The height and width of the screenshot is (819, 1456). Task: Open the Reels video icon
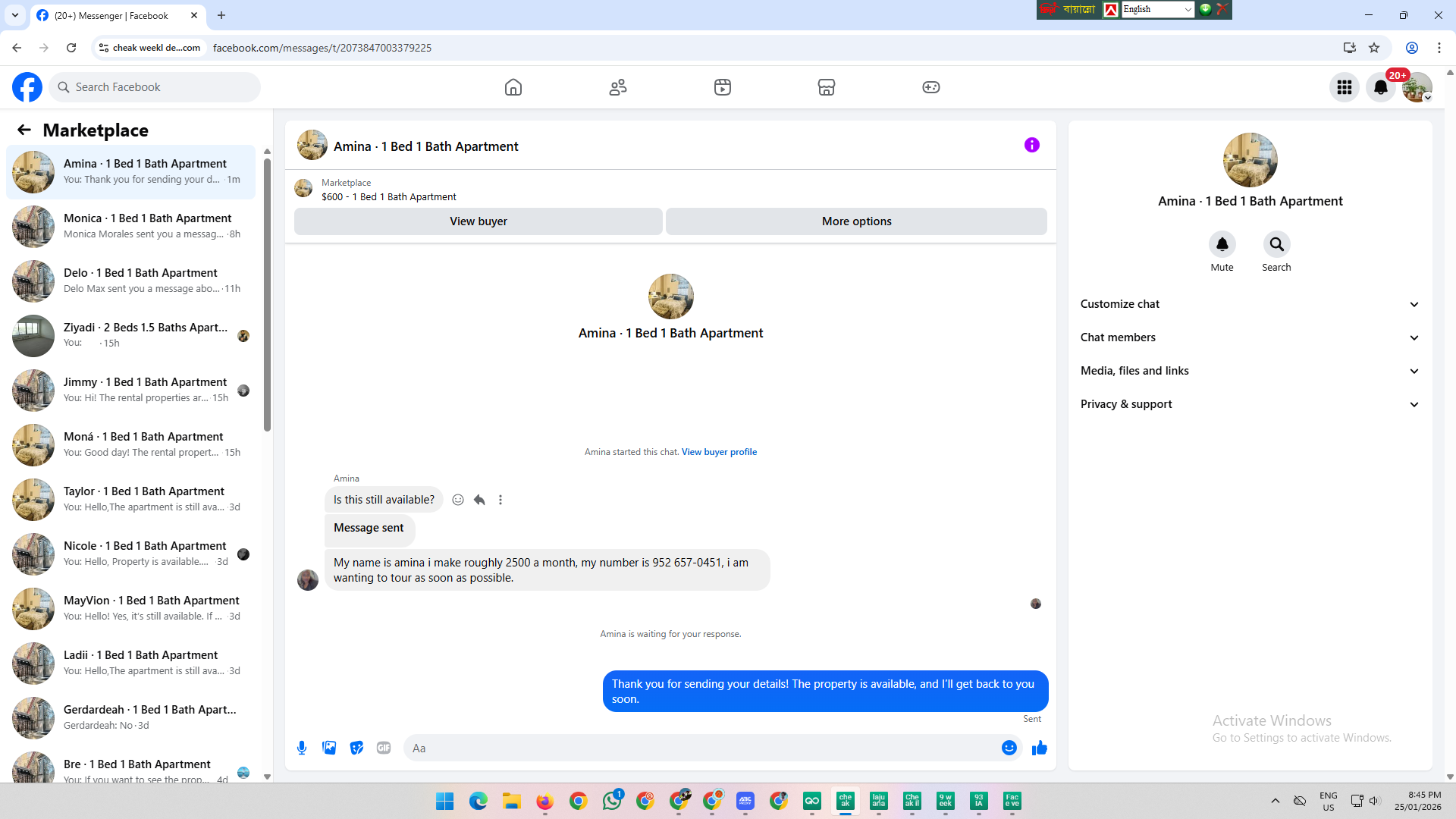723,87
